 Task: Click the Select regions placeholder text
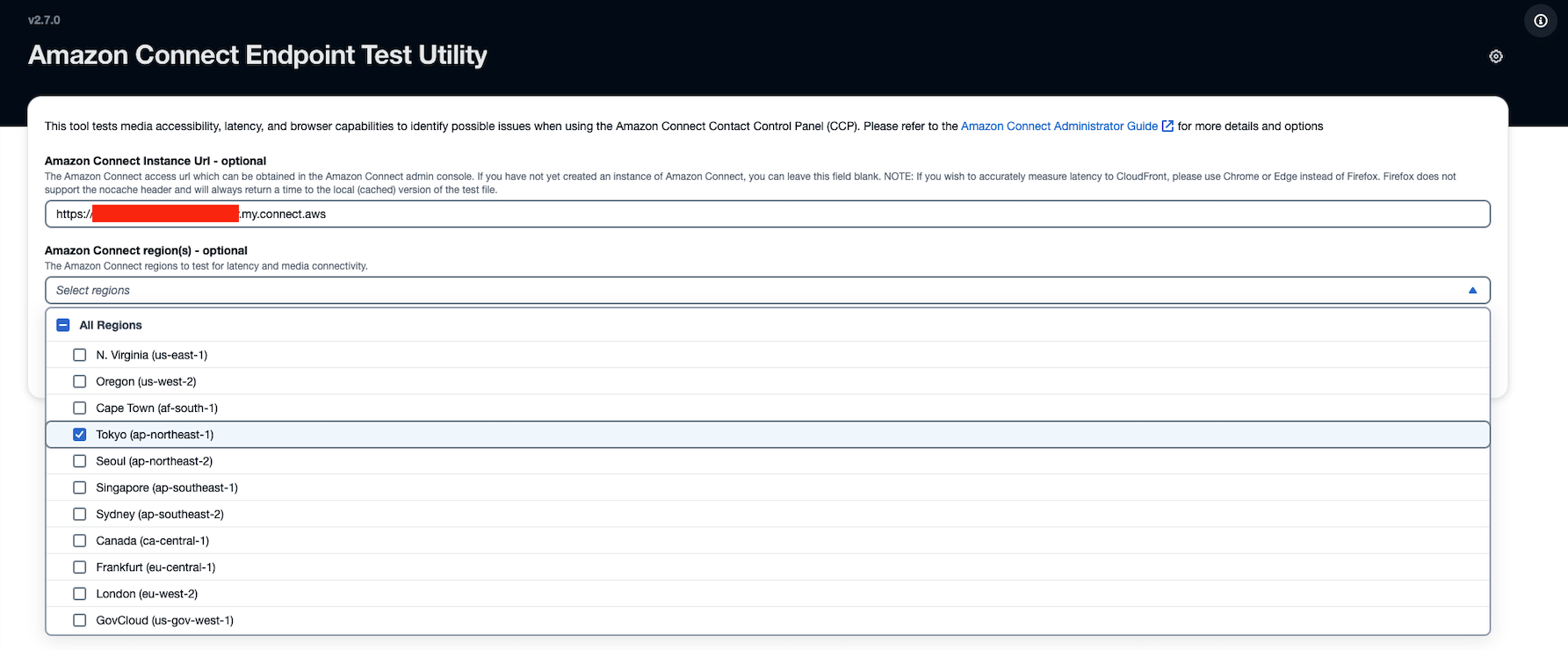[x=93, y=291]
